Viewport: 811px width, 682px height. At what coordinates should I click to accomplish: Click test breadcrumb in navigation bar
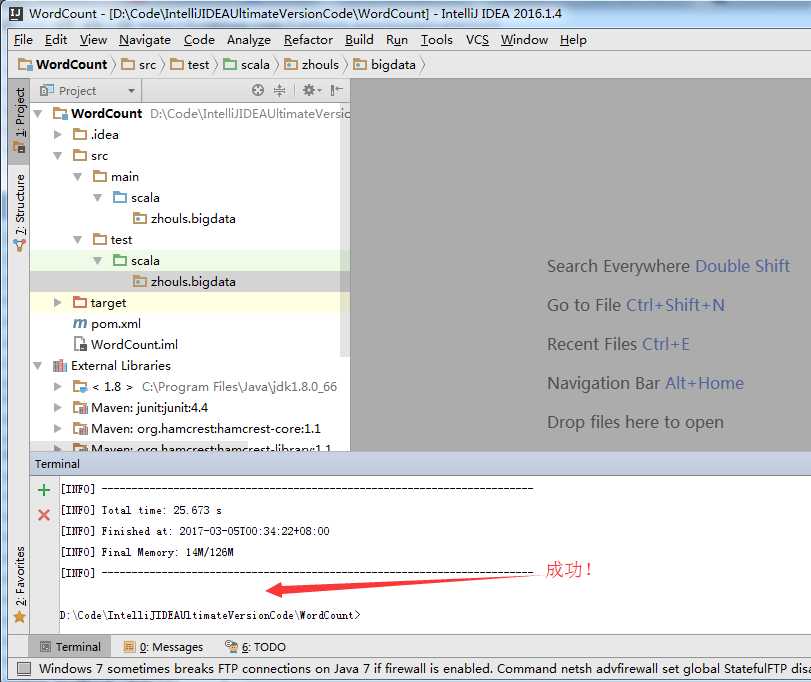(190, 65)
